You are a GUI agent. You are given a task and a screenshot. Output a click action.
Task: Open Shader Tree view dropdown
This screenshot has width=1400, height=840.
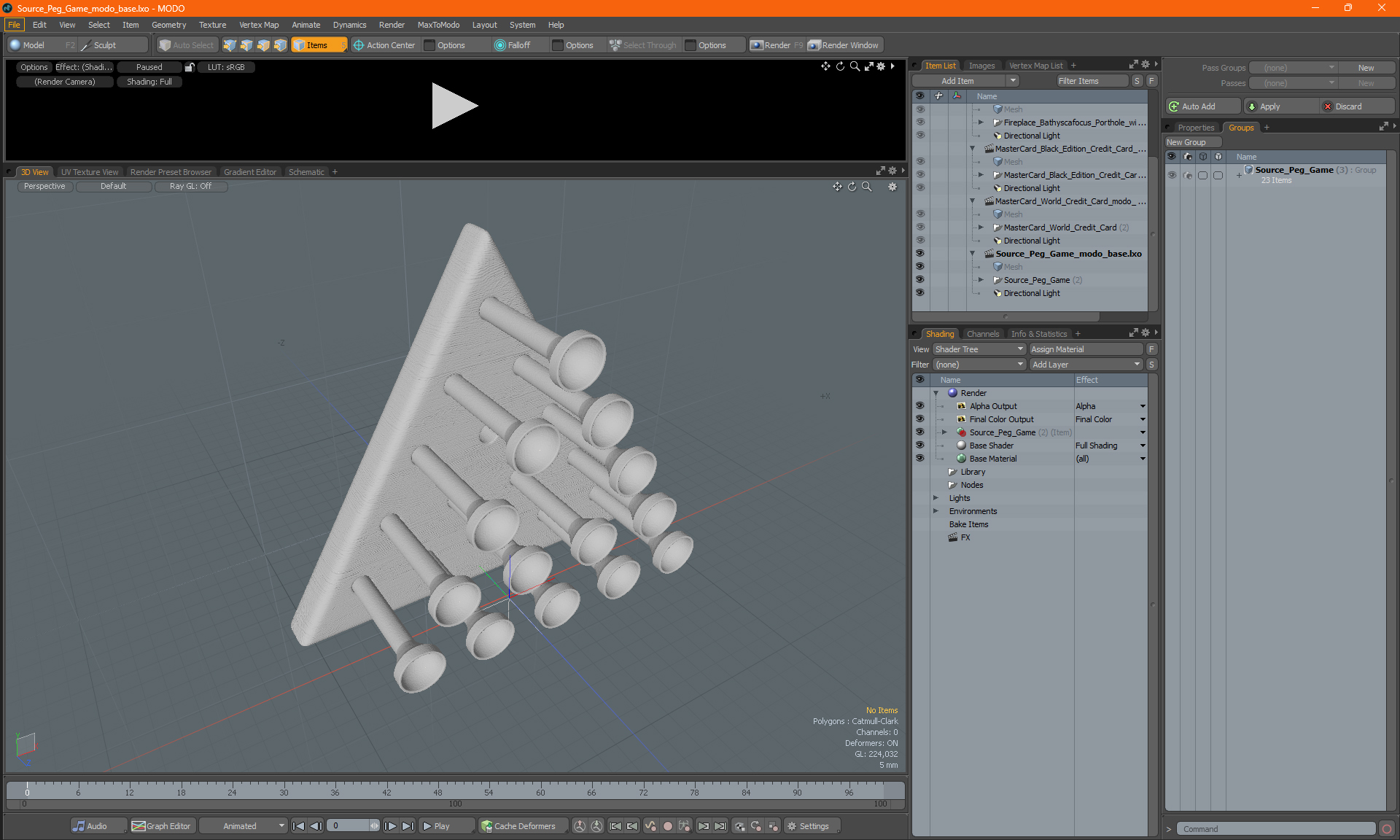click(x=979, y=349)
